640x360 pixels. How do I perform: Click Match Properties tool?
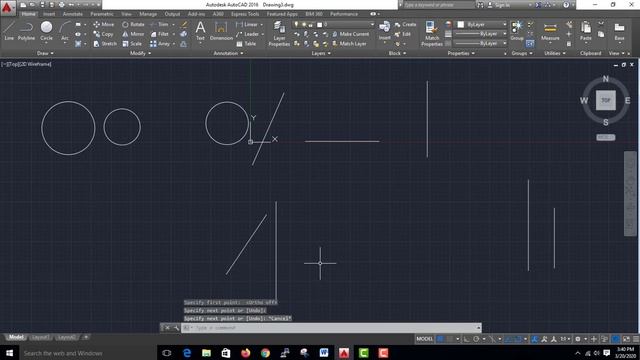coord(432,33)
